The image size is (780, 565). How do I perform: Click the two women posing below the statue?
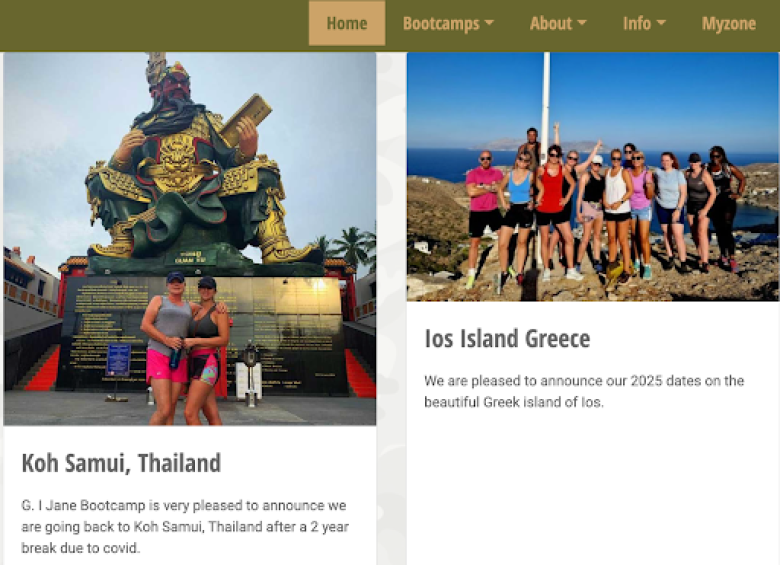[x=185, y=348]
